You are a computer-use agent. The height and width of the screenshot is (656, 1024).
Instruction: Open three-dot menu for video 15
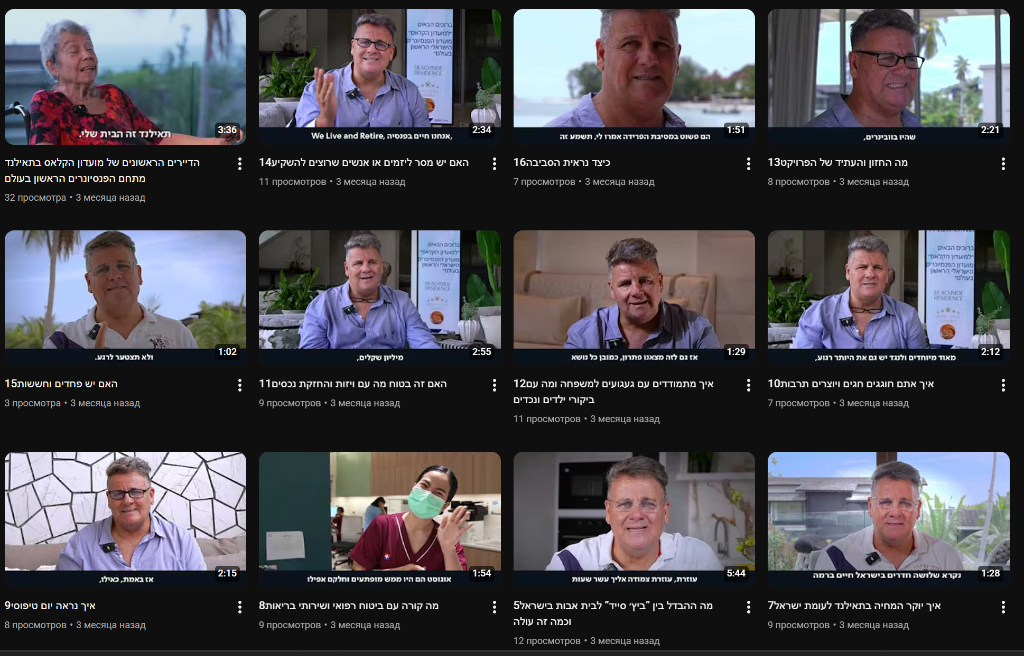(x=240, y=385)
